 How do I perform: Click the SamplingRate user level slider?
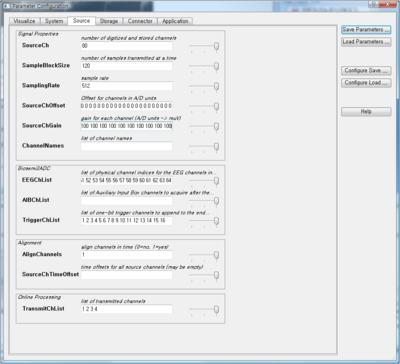click(x=204, y=87)
